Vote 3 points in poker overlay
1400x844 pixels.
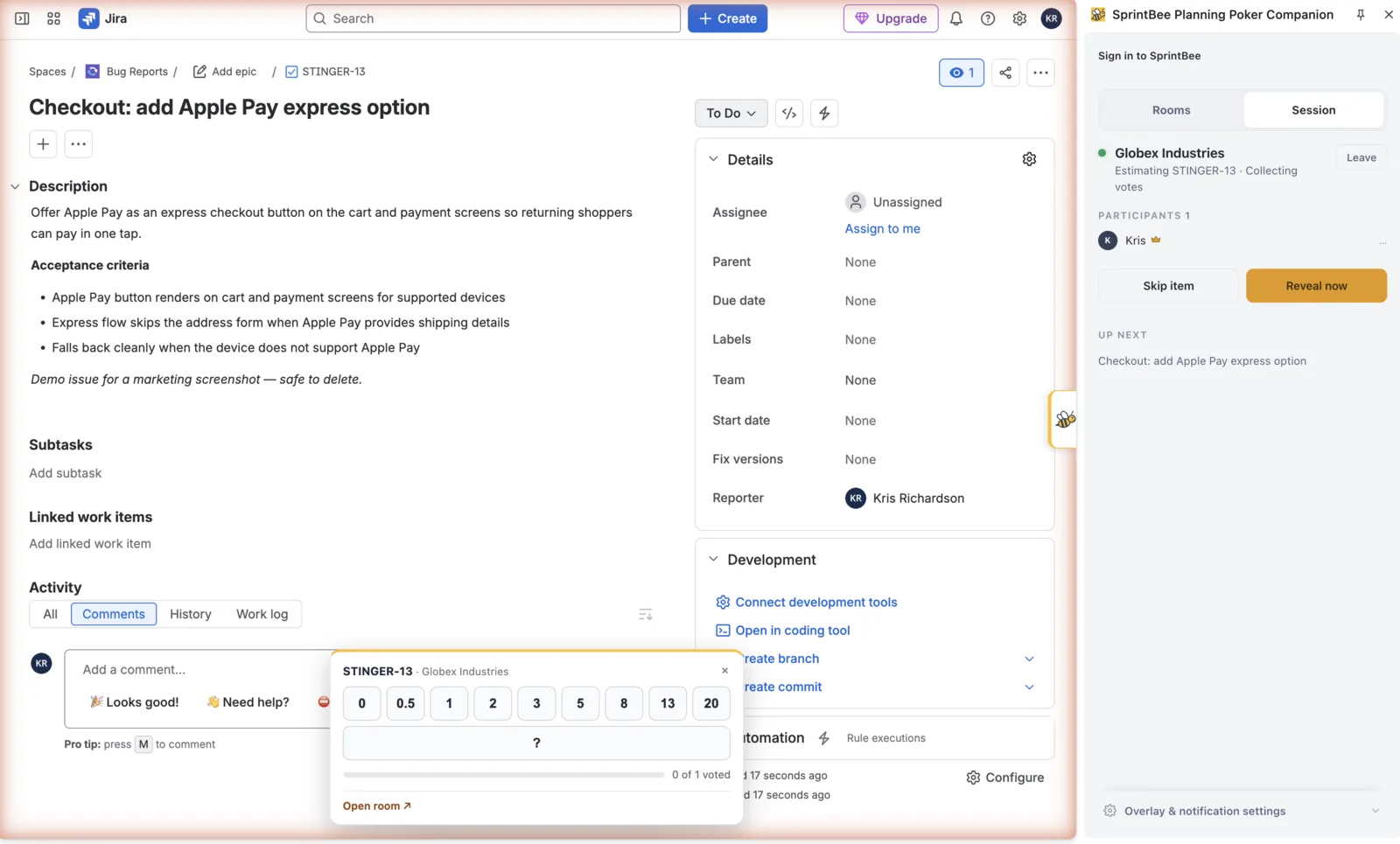tap(536, 703)
